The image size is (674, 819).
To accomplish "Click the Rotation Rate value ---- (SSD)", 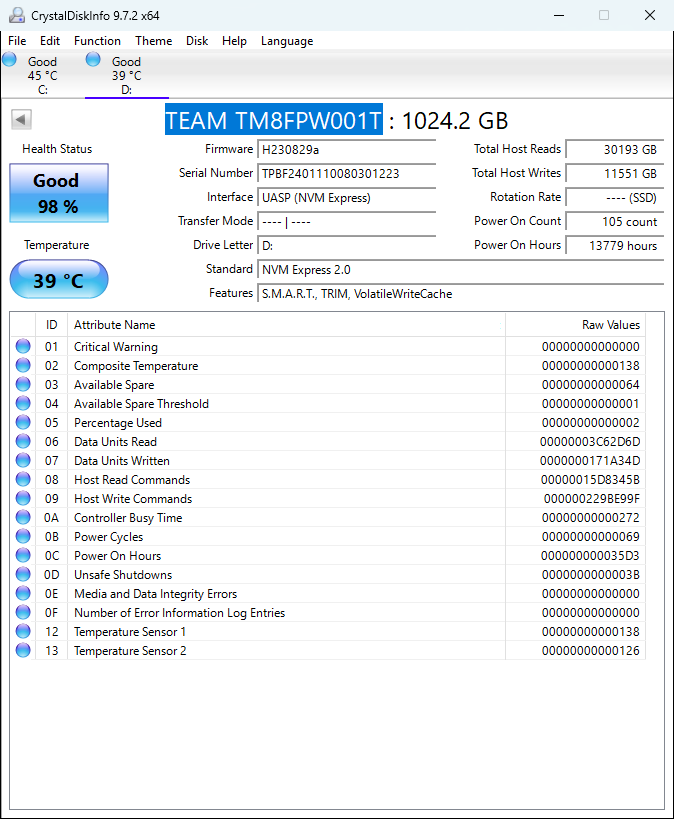I will 615,198.
